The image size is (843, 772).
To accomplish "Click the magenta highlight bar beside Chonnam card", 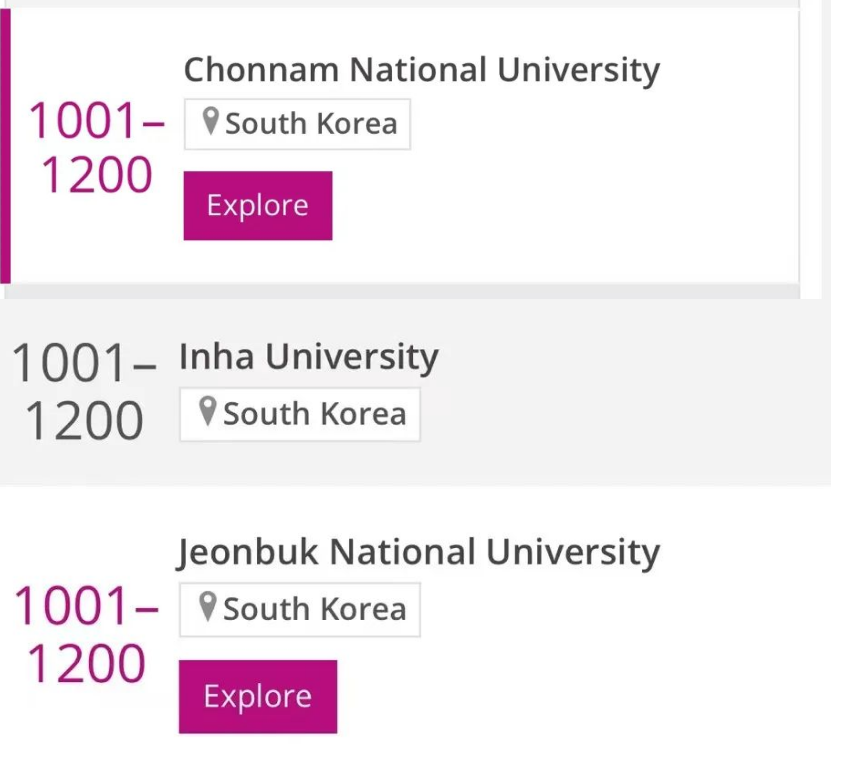I will (x=5, y=148).
